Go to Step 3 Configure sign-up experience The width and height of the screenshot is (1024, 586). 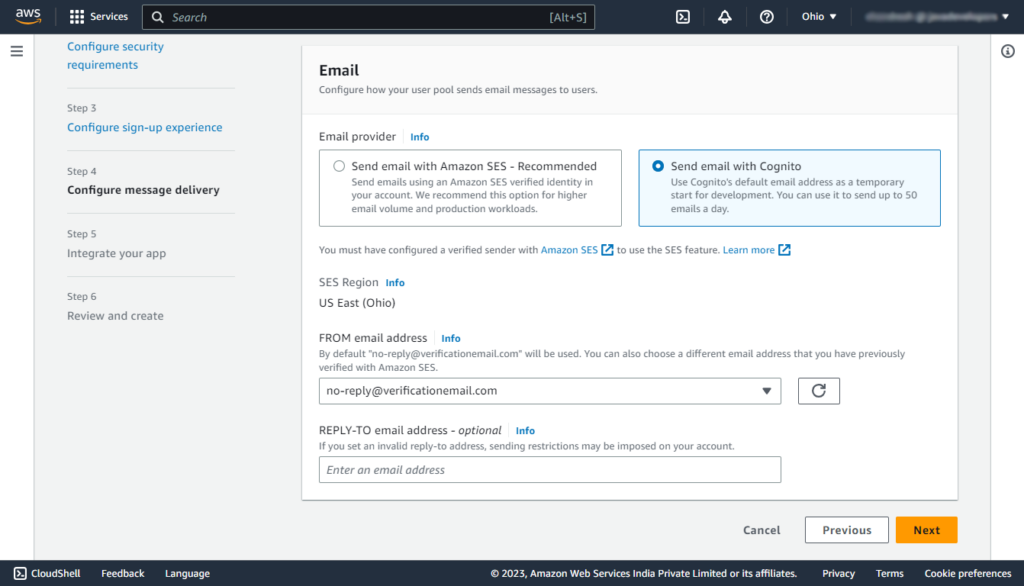143,127
